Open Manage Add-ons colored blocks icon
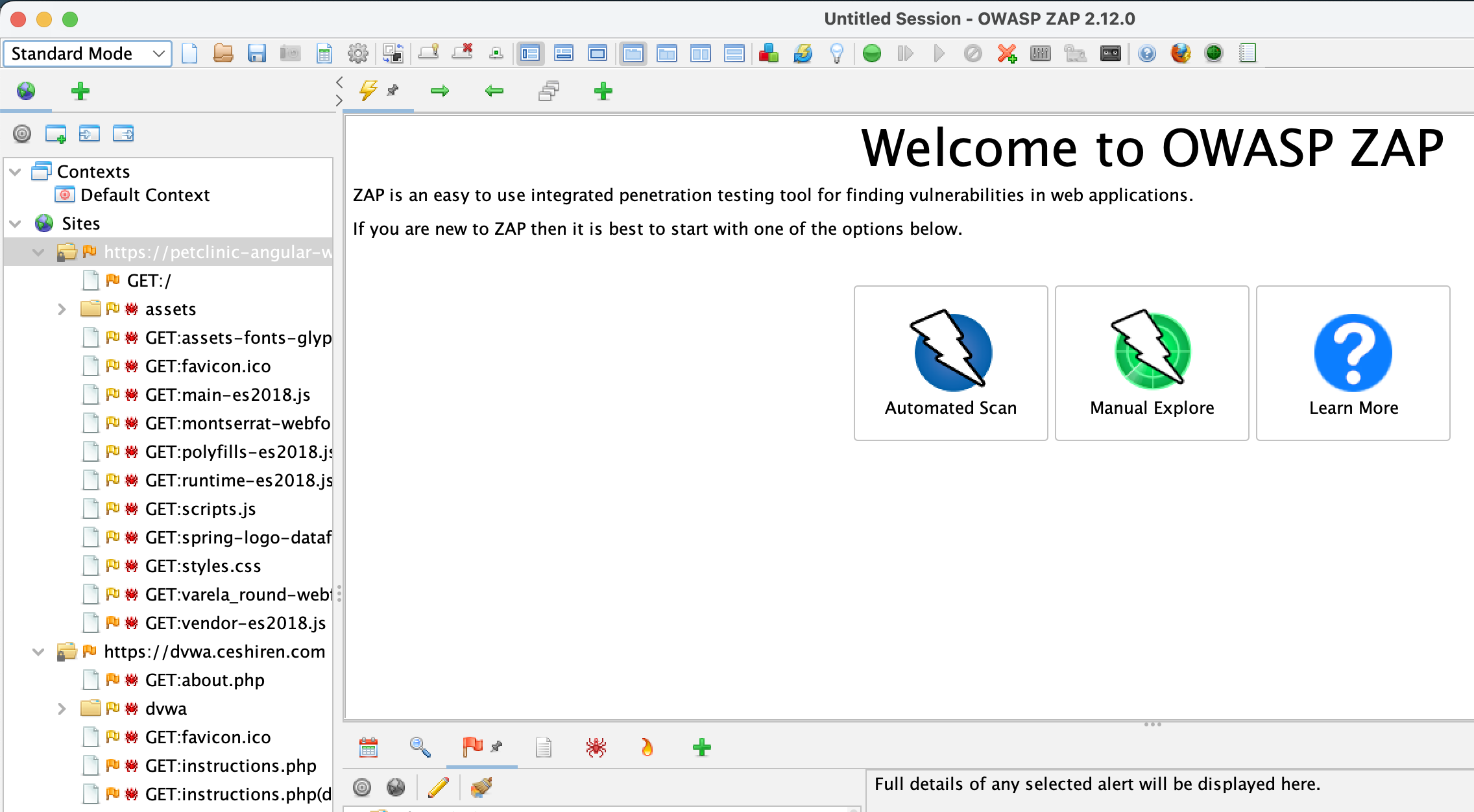This screenshot has width=1474, height=812. coord(769,54)
